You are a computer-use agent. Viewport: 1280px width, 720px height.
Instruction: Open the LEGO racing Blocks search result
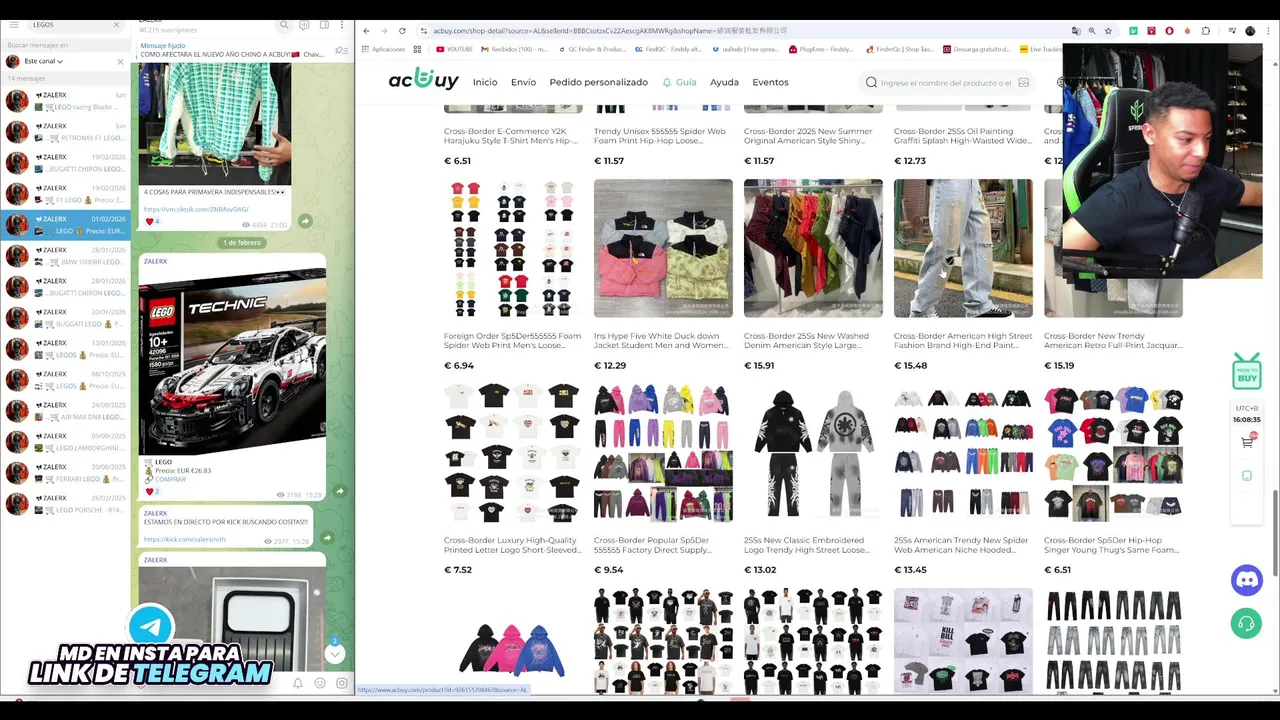point(66,101)
